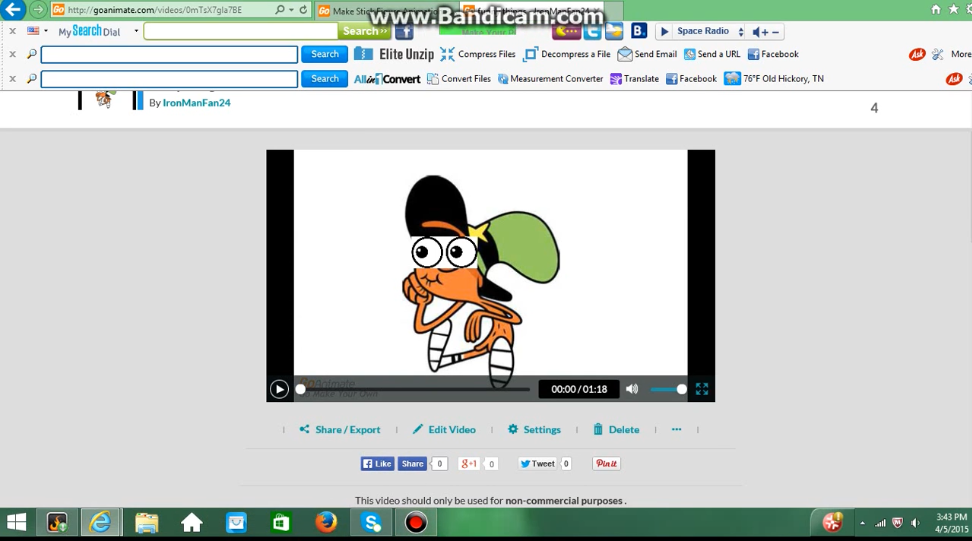This screenshot has width=972, height=541.
Task: Open the Windows Start button
Action: click(x=16, y=523)
